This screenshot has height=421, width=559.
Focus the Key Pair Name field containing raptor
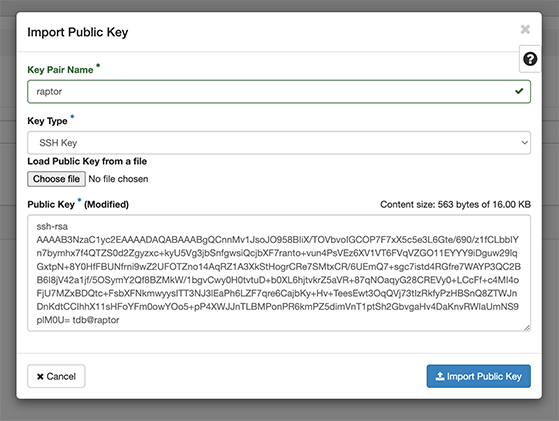coord(279,92)
